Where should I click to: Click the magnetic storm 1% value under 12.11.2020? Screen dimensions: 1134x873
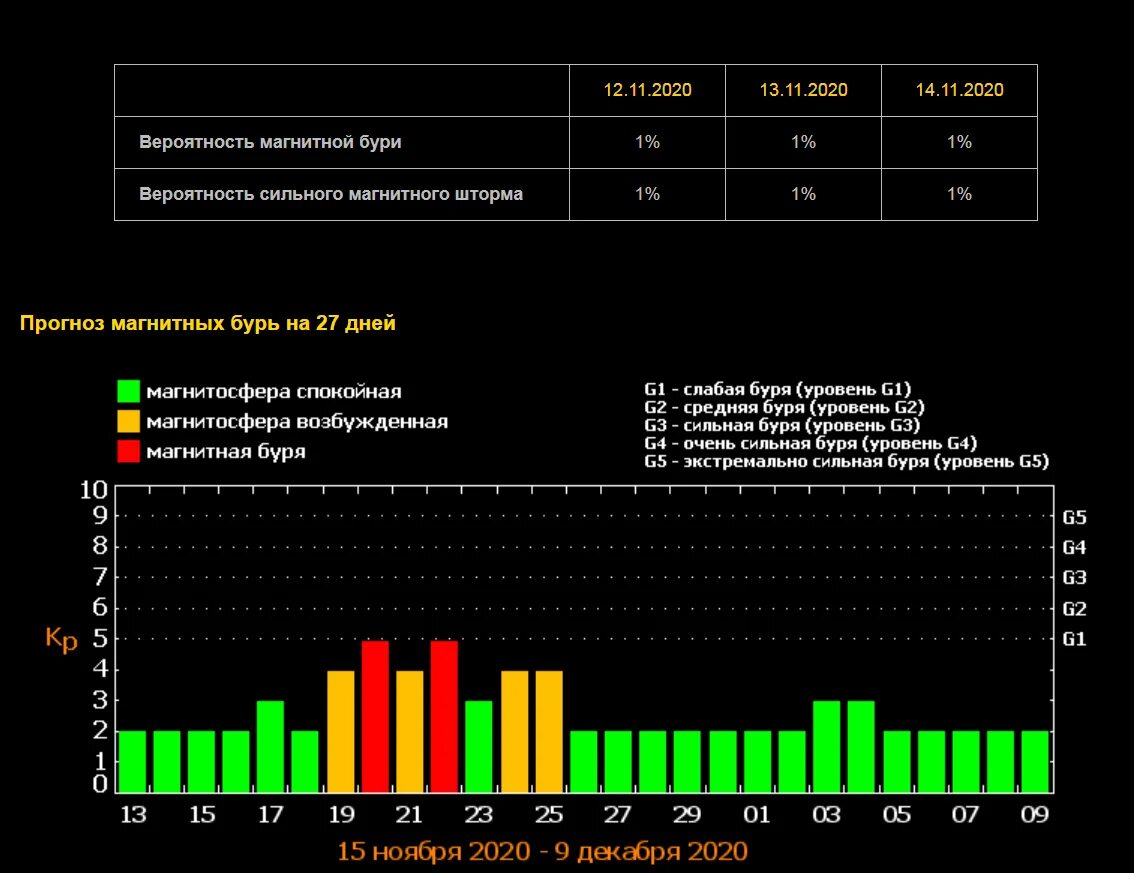click(x=647, y=142)
